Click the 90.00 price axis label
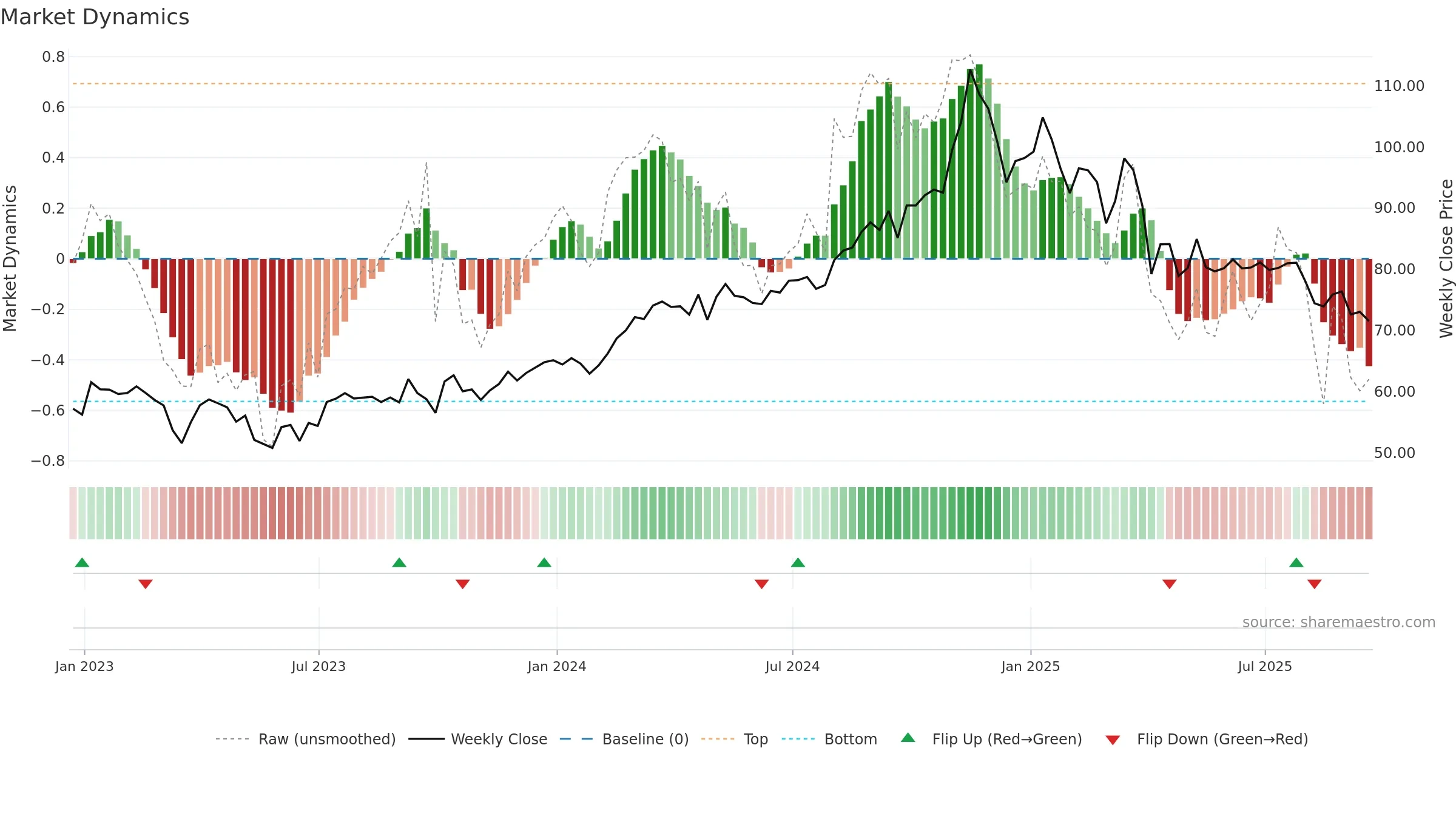The image size is (1456, 819). coord(1395,208)
